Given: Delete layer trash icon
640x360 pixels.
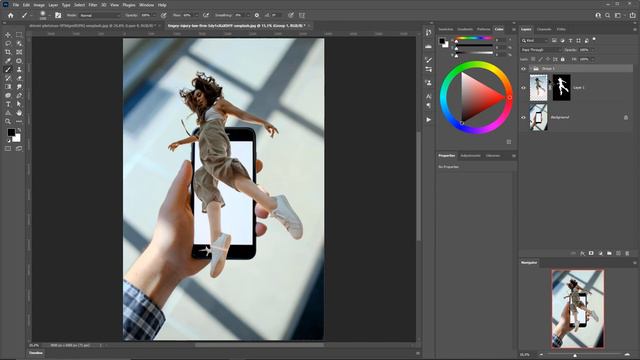Looking at the screenshot, I should click(x=627, y=253).
